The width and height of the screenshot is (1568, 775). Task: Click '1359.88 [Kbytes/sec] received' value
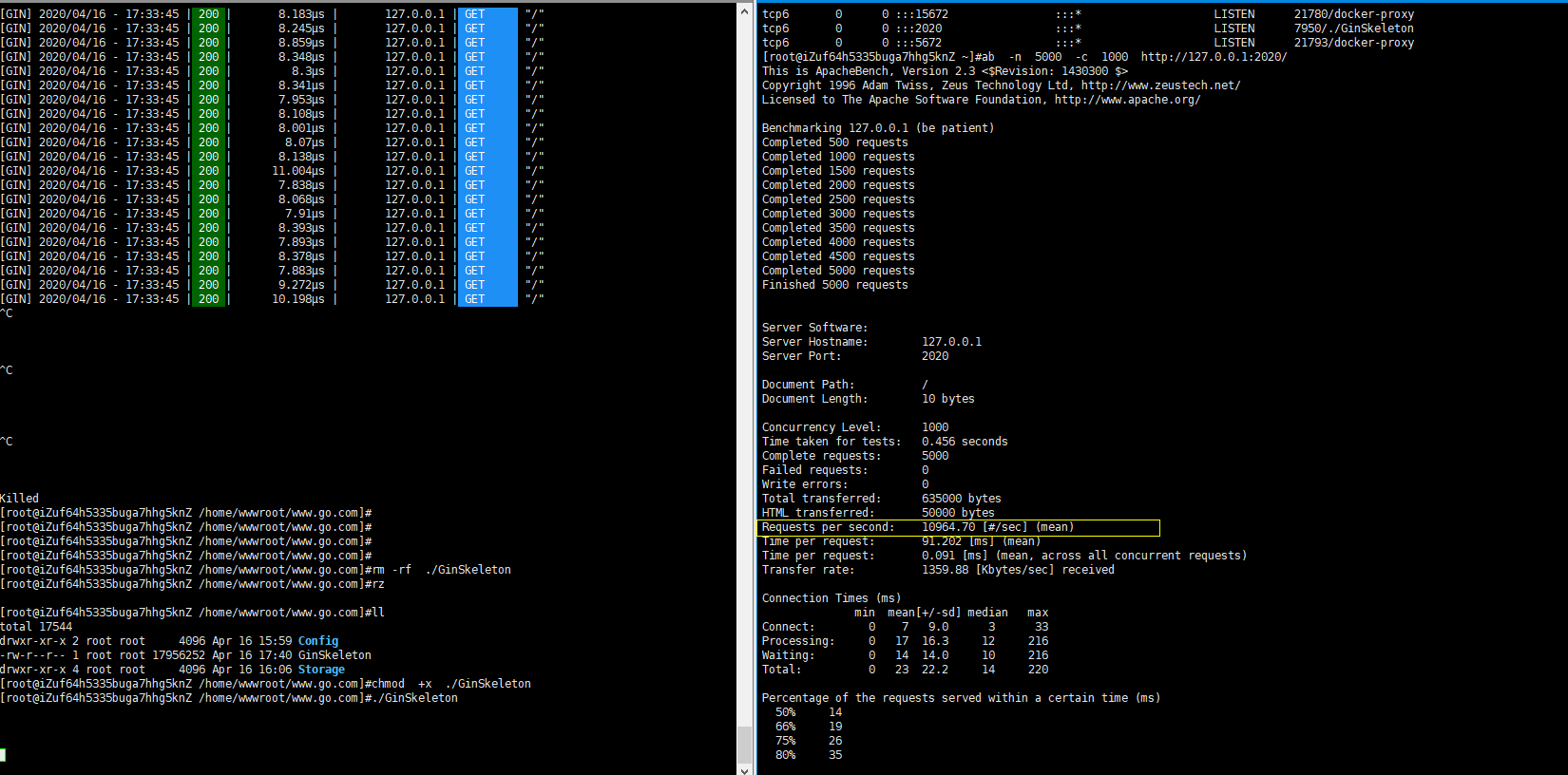tap(1018, 570)
